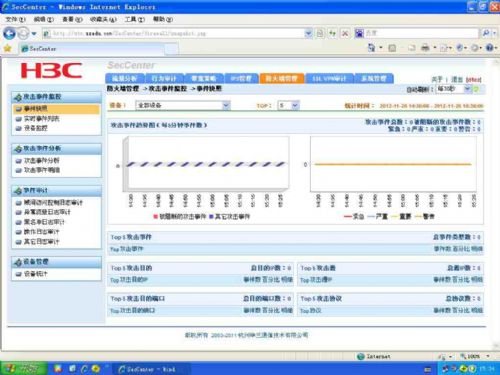Click the blue 其它攻击事件 legend swatch

click(x=211, y=217)
